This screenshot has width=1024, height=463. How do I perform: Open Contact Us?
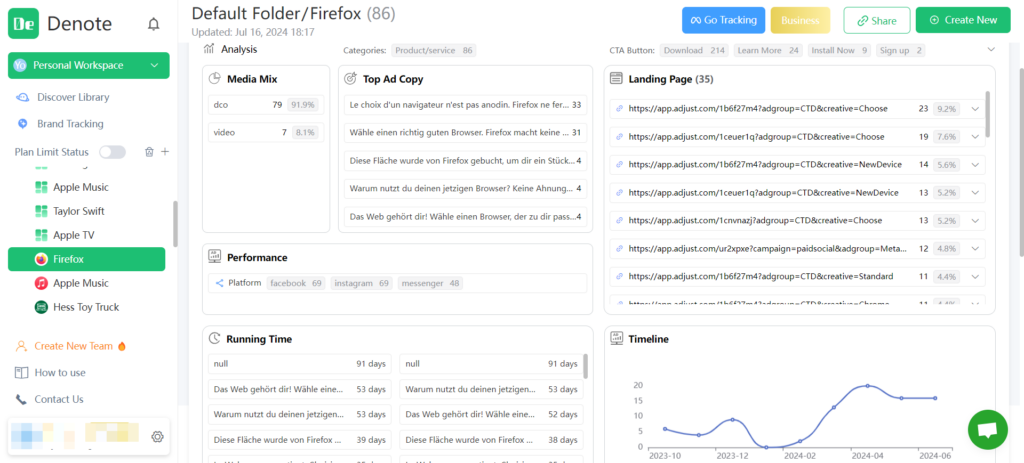point(59,400)
